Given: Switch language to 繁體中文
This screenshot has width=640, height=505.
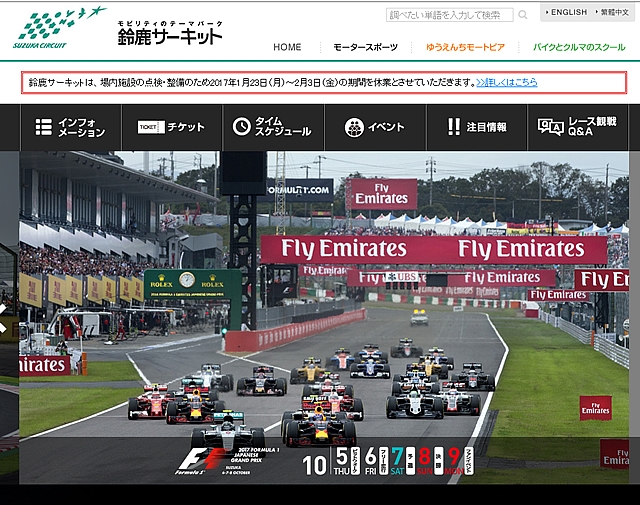Looking at the screenshot, I should click(x=612, y=12).
